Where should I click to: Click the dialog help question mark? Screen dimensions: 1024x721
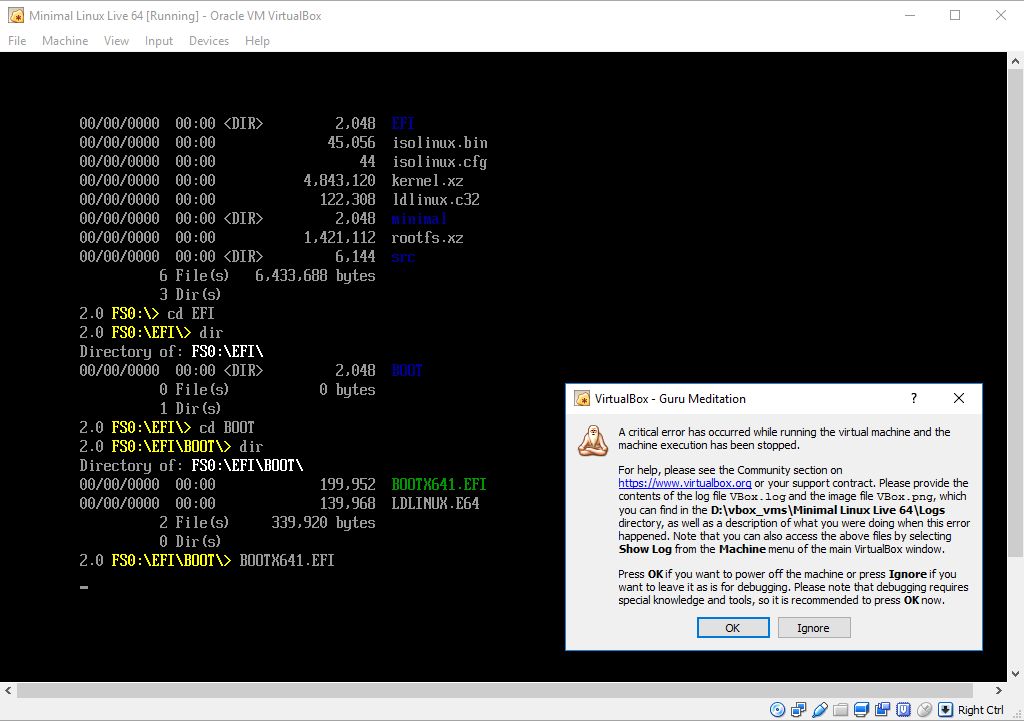(x=912, y=398)
